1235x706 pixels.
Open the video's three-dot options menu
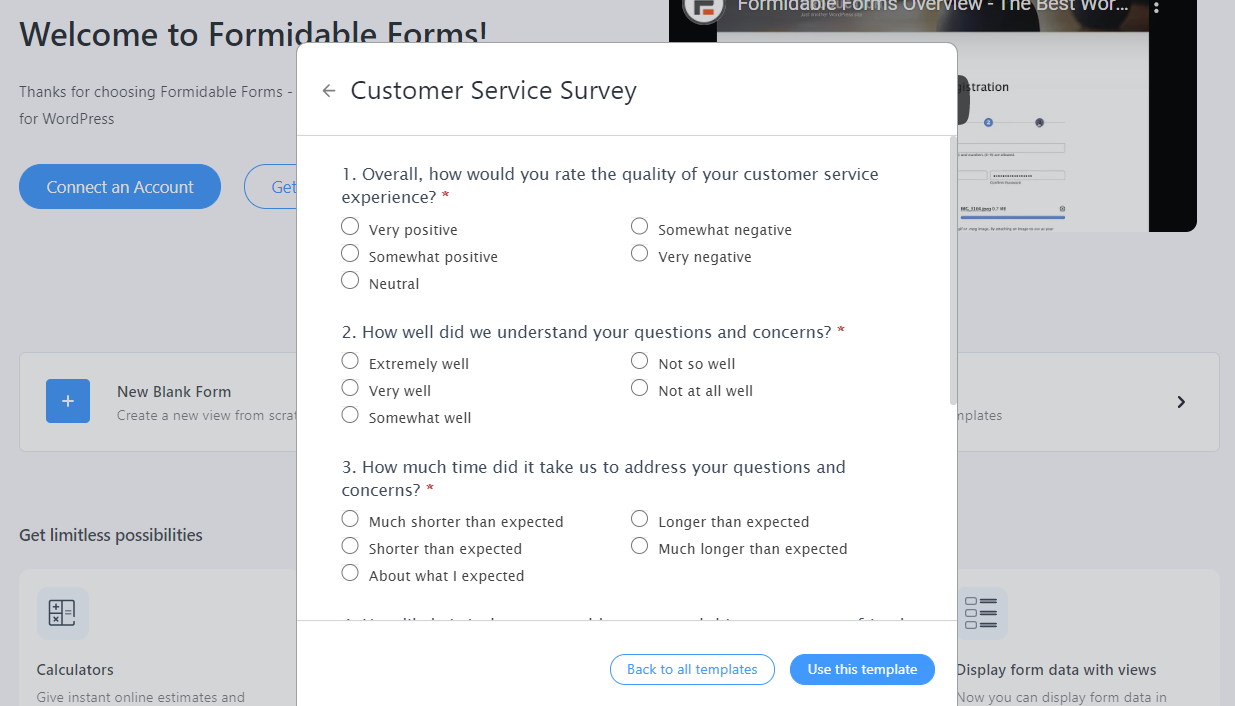point(1157,9)
